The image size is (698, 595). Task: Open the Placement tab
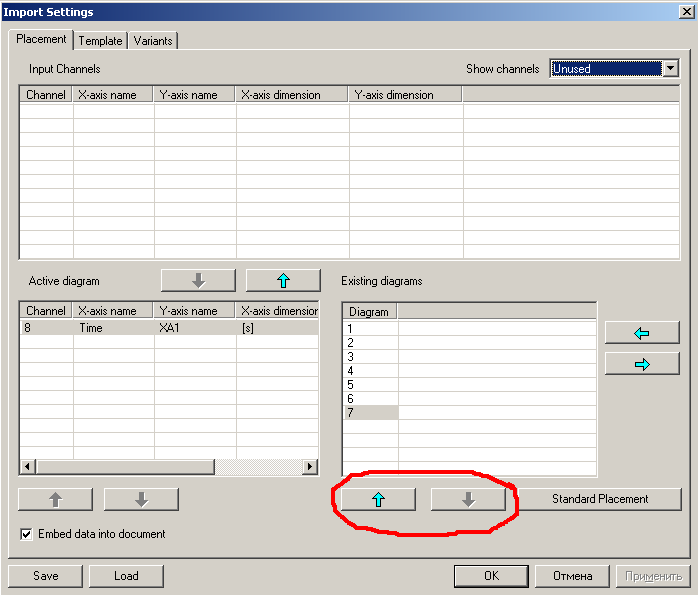click(42, 40)
